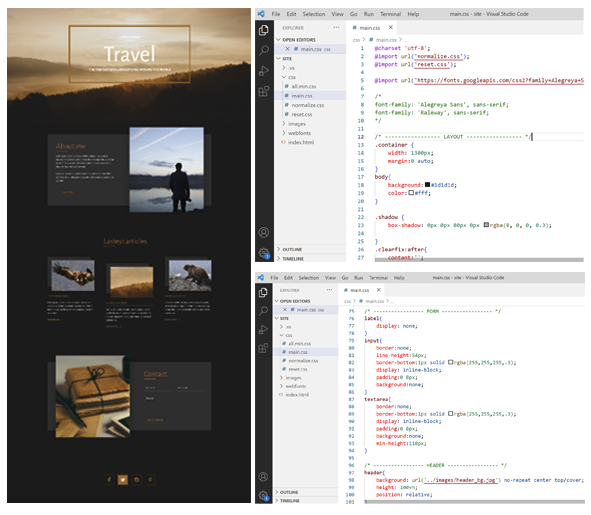Close main.css in top Open Editors list

click(x=287, y=49)
